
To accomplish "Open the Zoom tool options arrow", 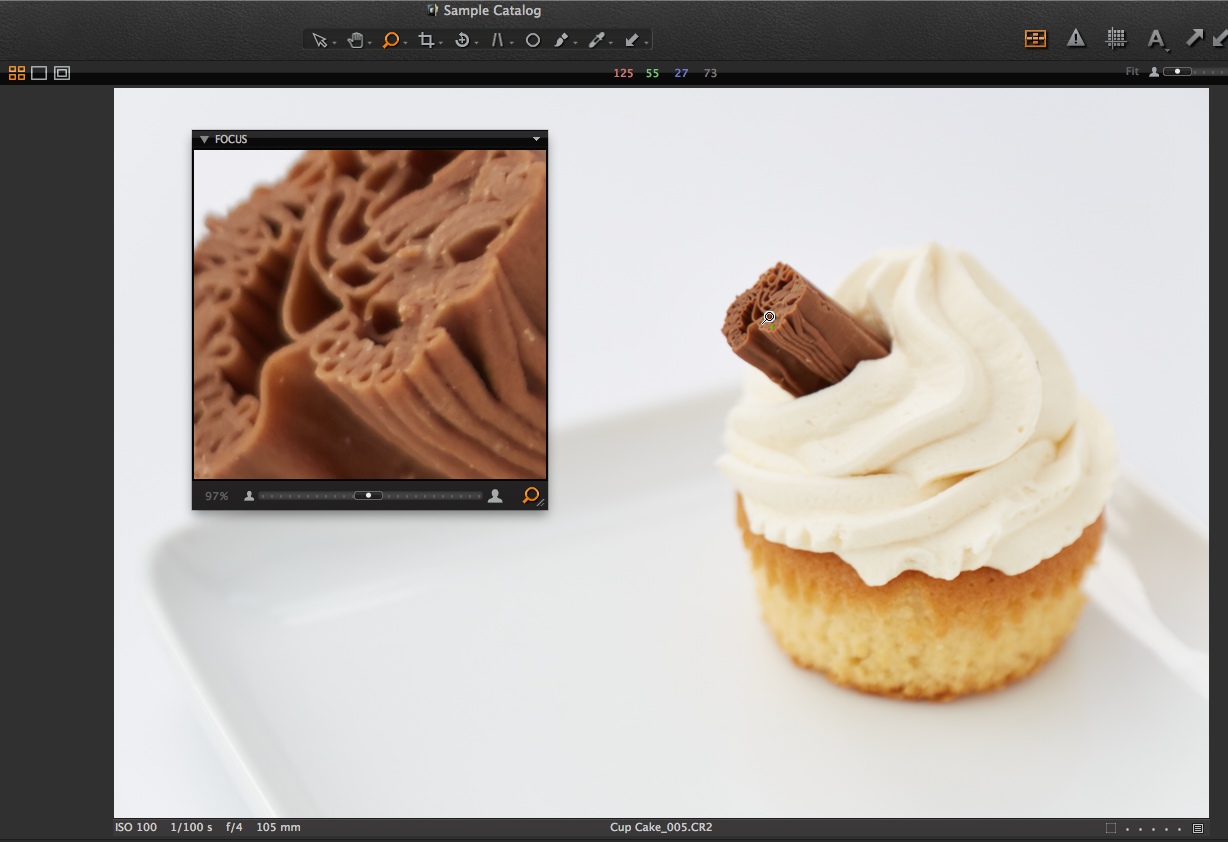I will [405, 43].
